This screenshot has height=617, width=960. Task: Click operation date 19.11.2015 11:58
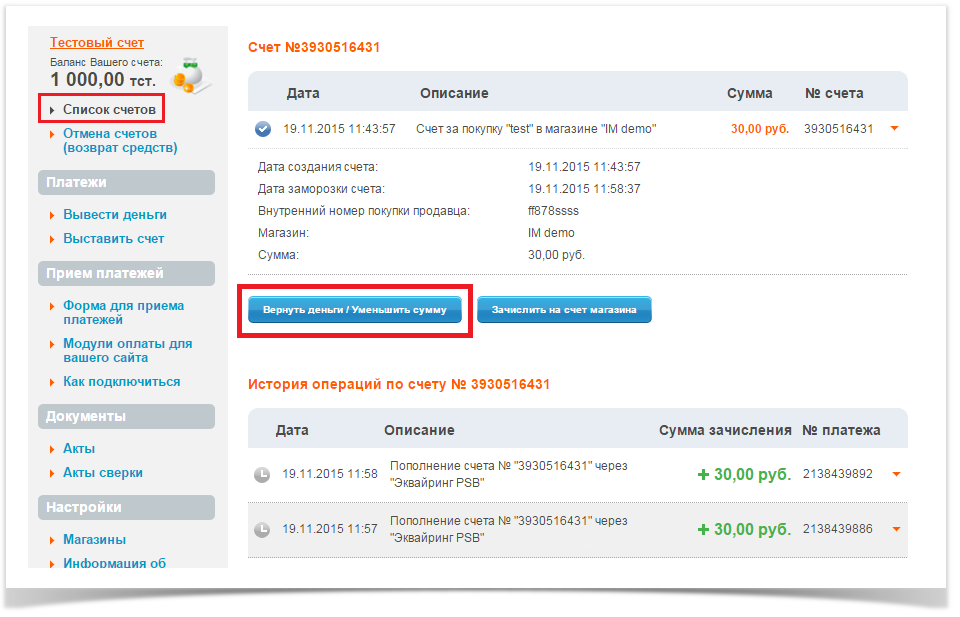pyautogui.click(x=329, y=474)
